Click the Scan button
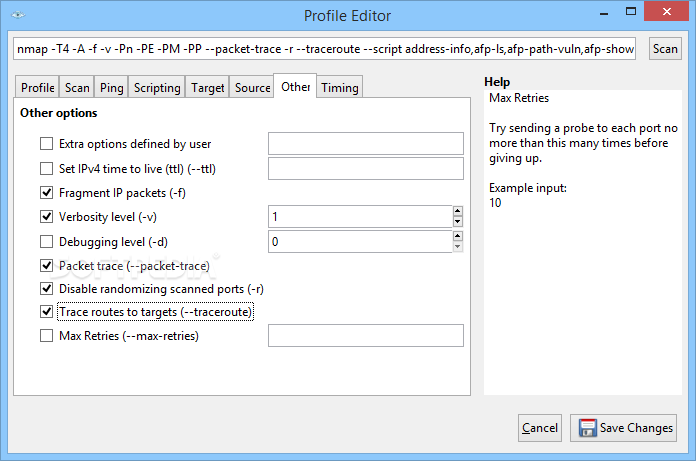 tap(665, 49)
